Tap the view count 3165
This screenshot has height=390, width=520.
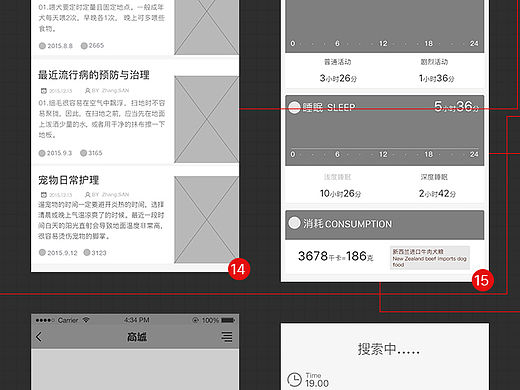coord(95,153)
